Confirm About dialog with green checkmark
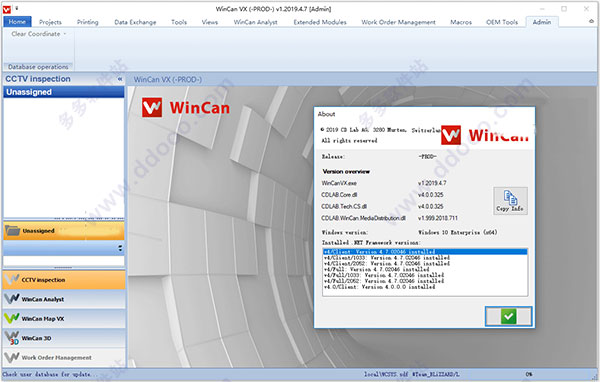The height and width of the screenshot is (382, 600). tap(509, 317)
